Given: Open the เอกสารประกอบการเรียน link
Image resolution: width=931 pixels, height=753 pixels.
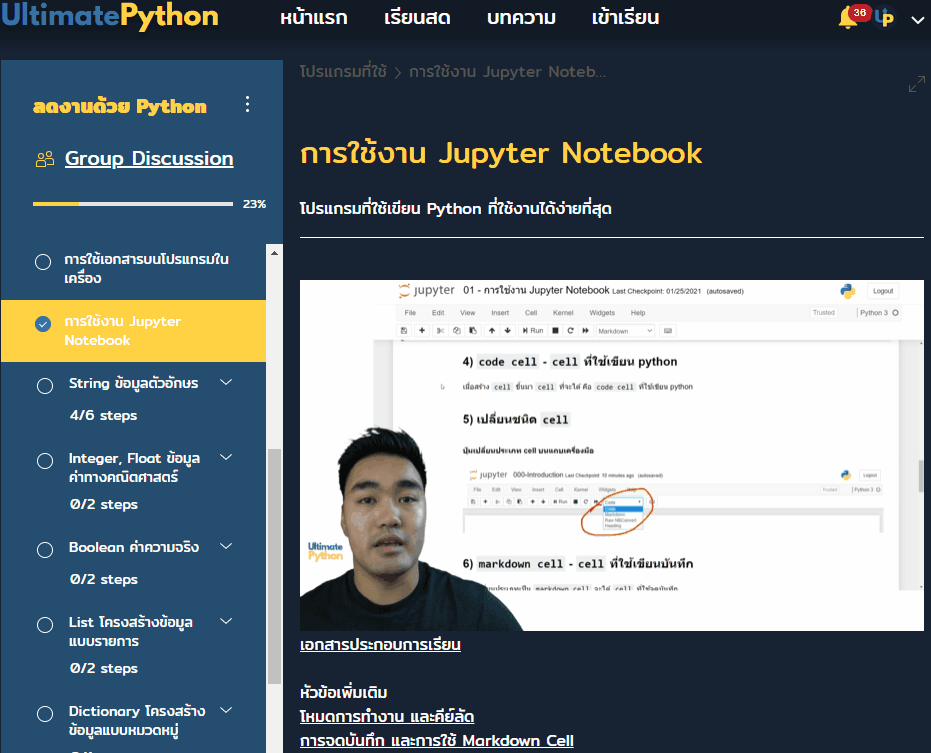Looking at the screenshot, I should 380,645.
